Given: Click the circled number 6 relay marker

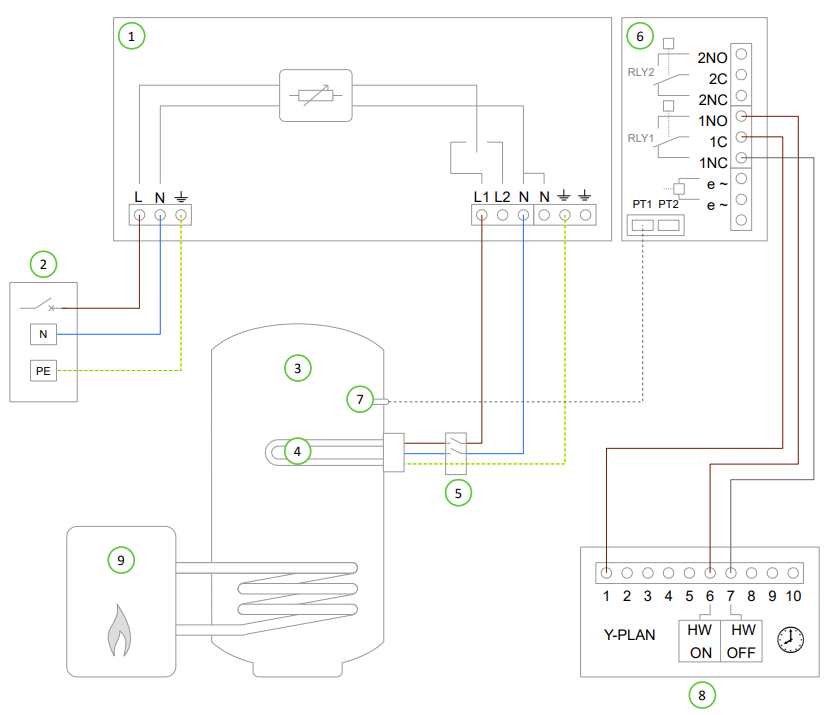Looking at the screenshot, I should pyautogui.click(x=640, y=36).
